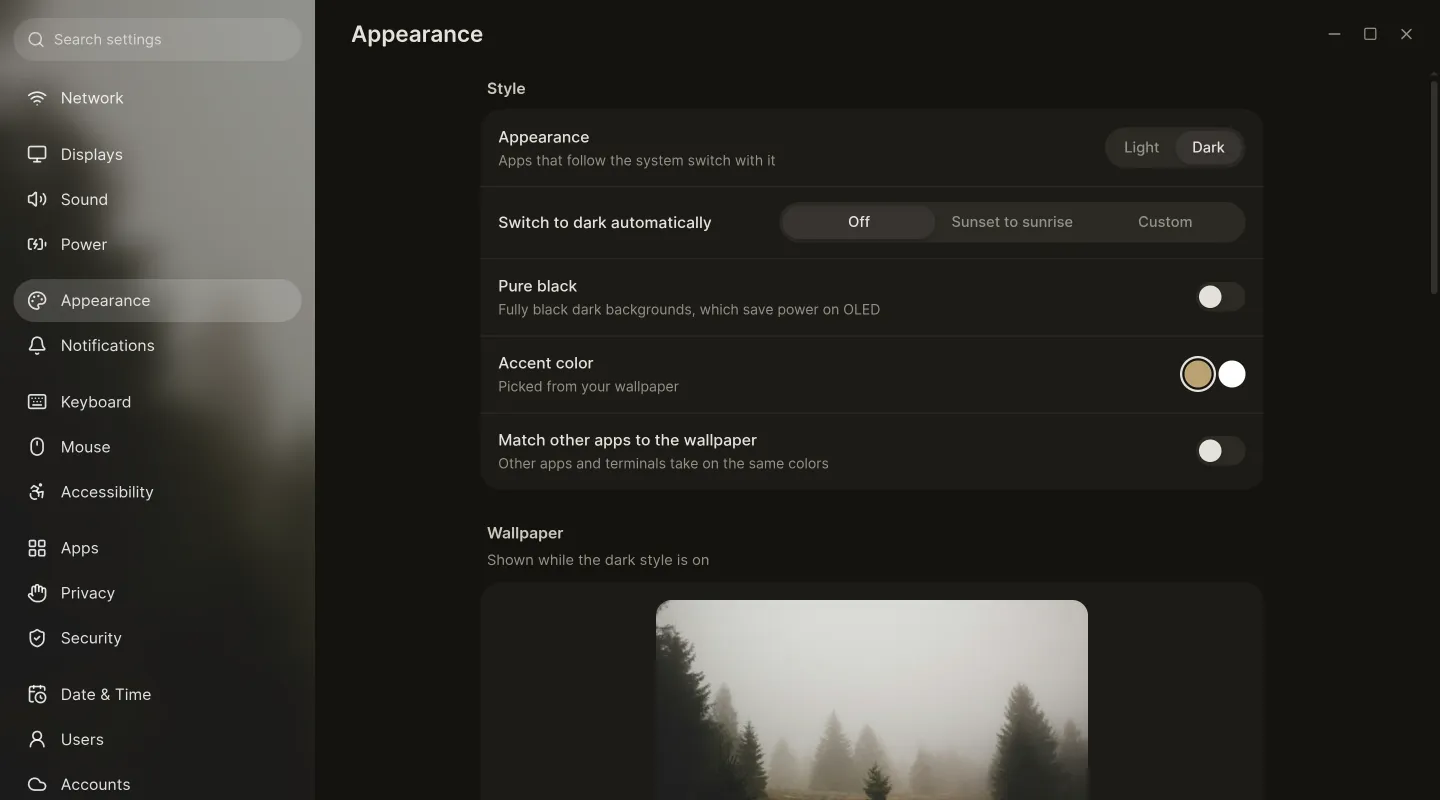Pick the tan accent color swatch
The image size is (1440, 800).
tap(1197, 374)
